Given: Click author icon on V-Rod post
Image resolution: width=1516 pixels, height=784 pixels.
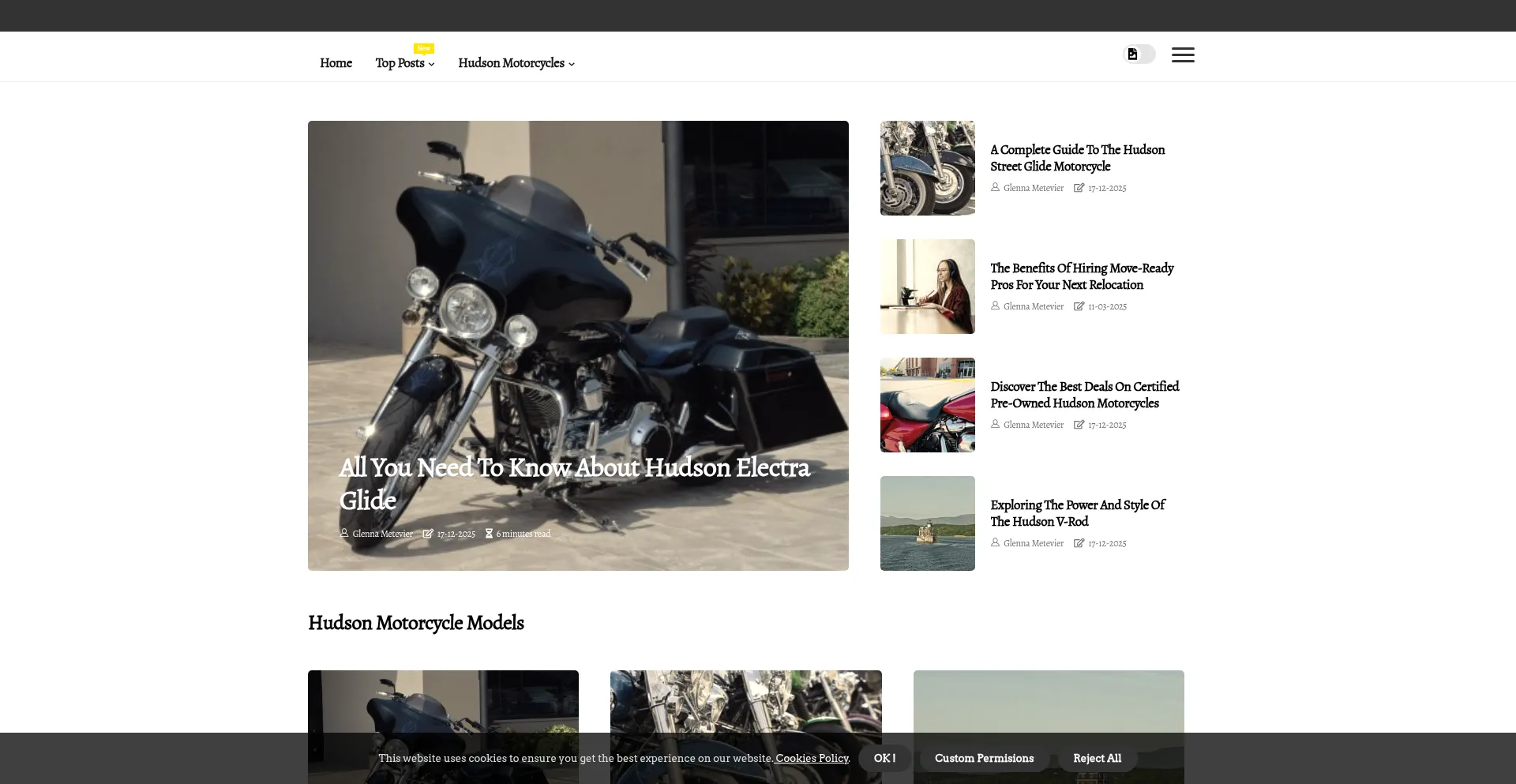Looking at the screenshot, I should coord(996,543).
